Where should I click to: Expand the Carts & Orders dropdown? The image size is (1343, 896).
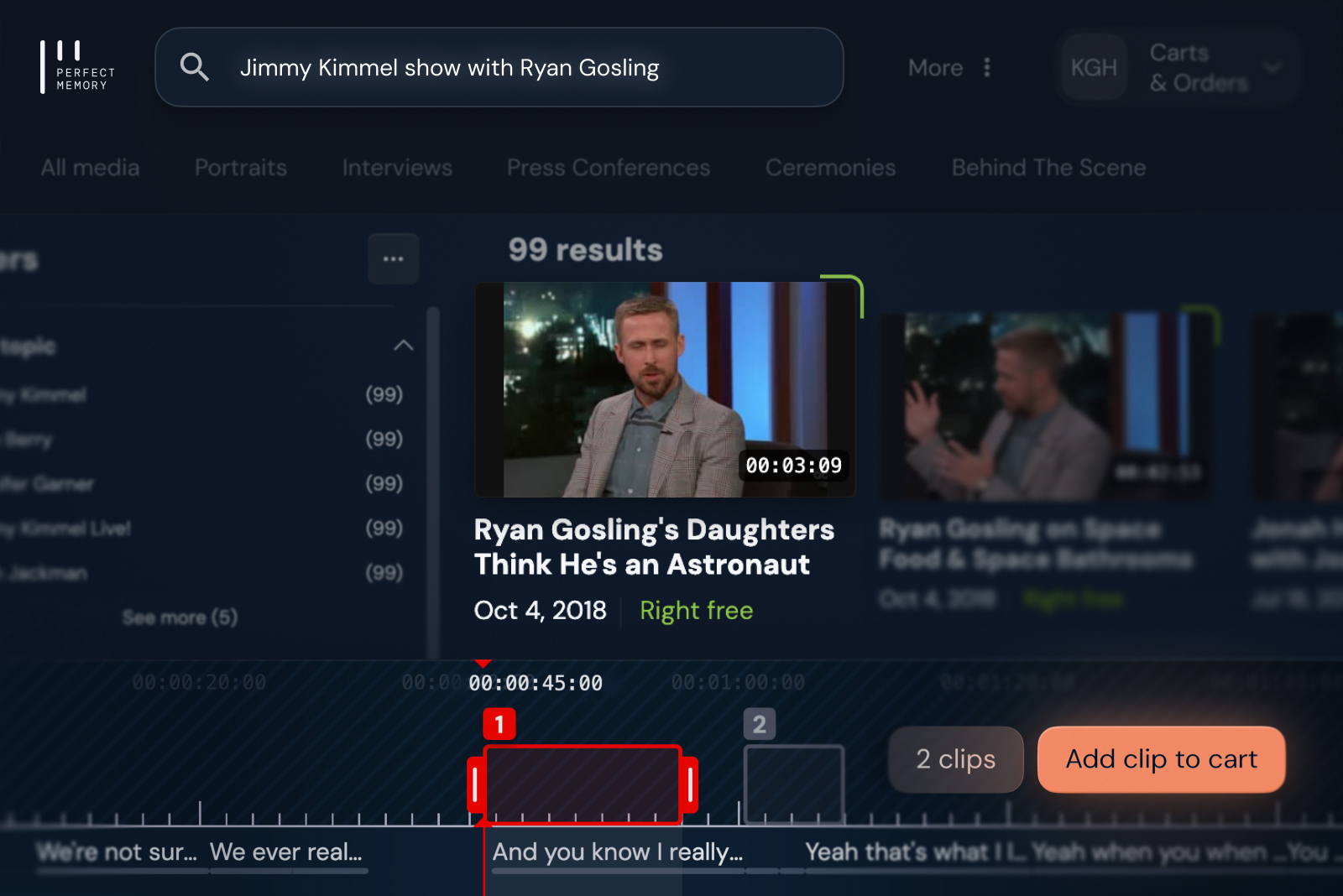[1272, 67]
